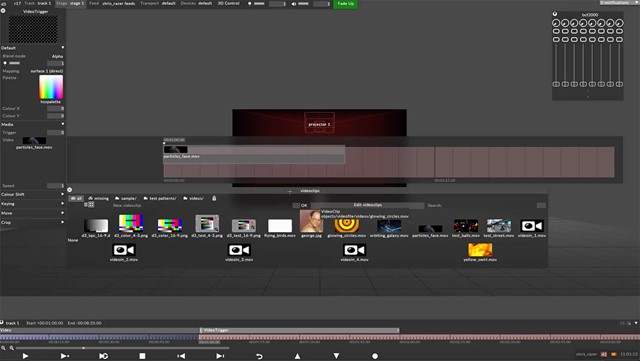Toggle the first button in bcf2000 lower button row
The width and height of the screenshot is (640, 361).
[x=556, y=40]
